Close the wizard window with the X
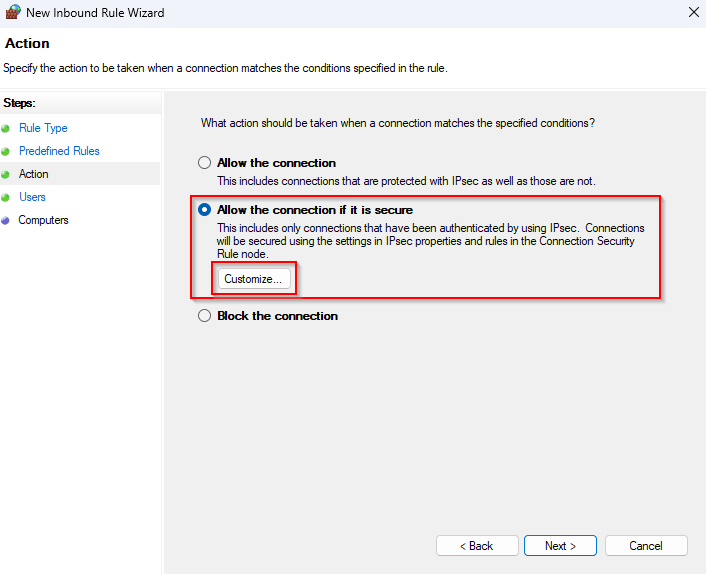The width and height of the screenshot is (706, 574). click(x=693, y=13)
